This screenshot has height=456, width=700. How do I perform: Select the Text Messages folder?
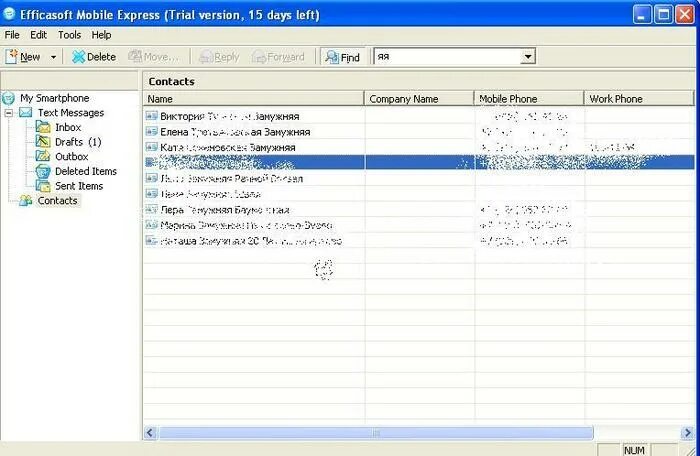click(x=71, y=113)
